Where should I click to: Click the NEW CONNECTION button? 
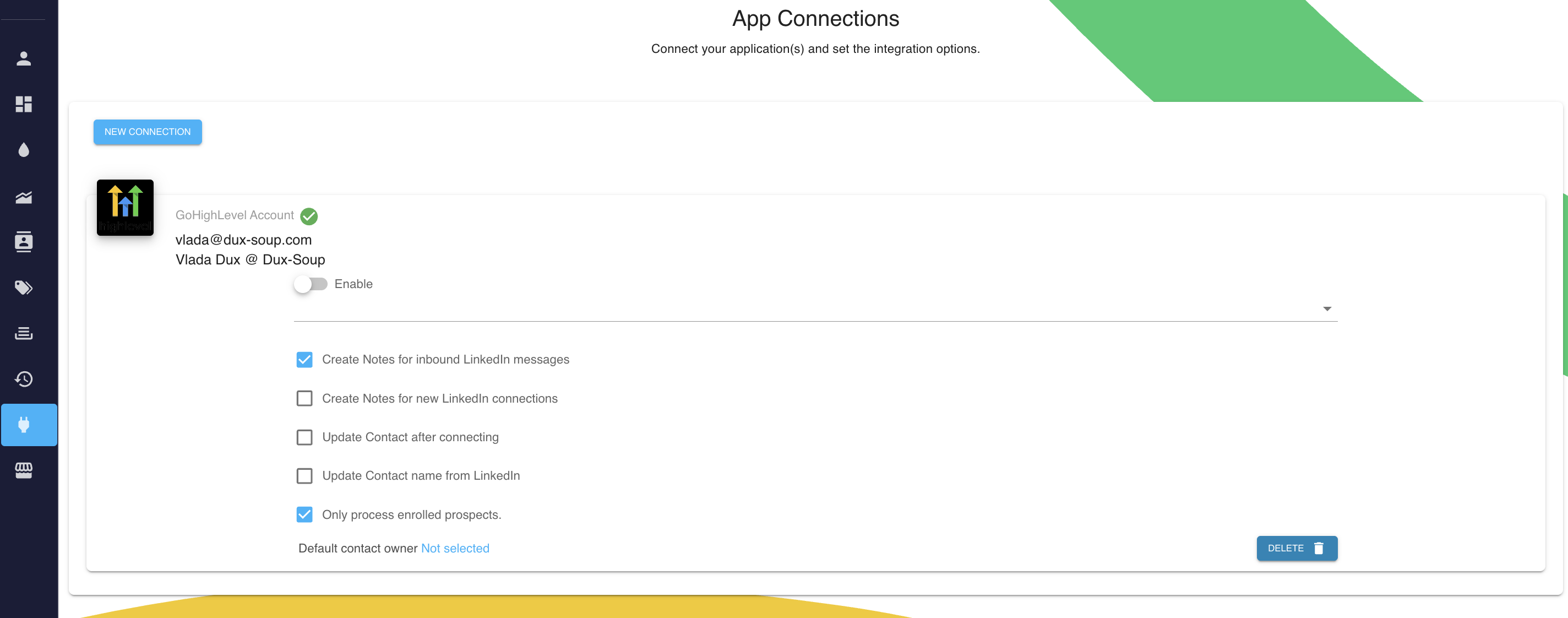[148, 132]
